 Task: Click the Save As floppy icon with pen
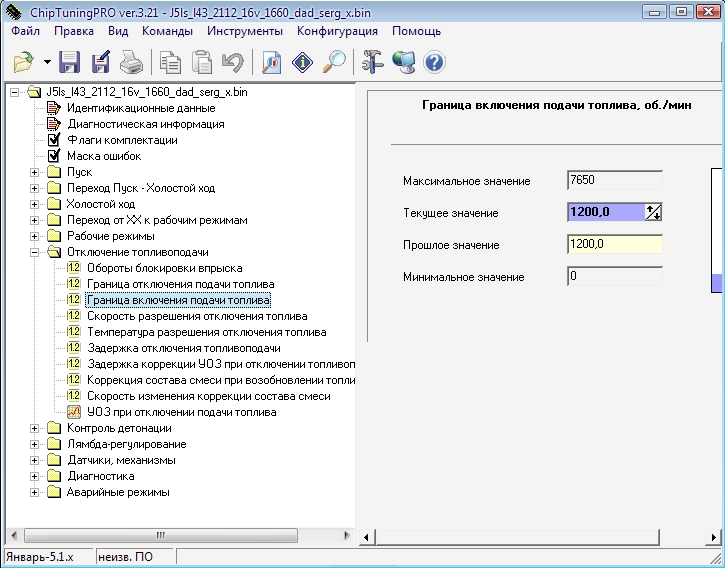101,63
